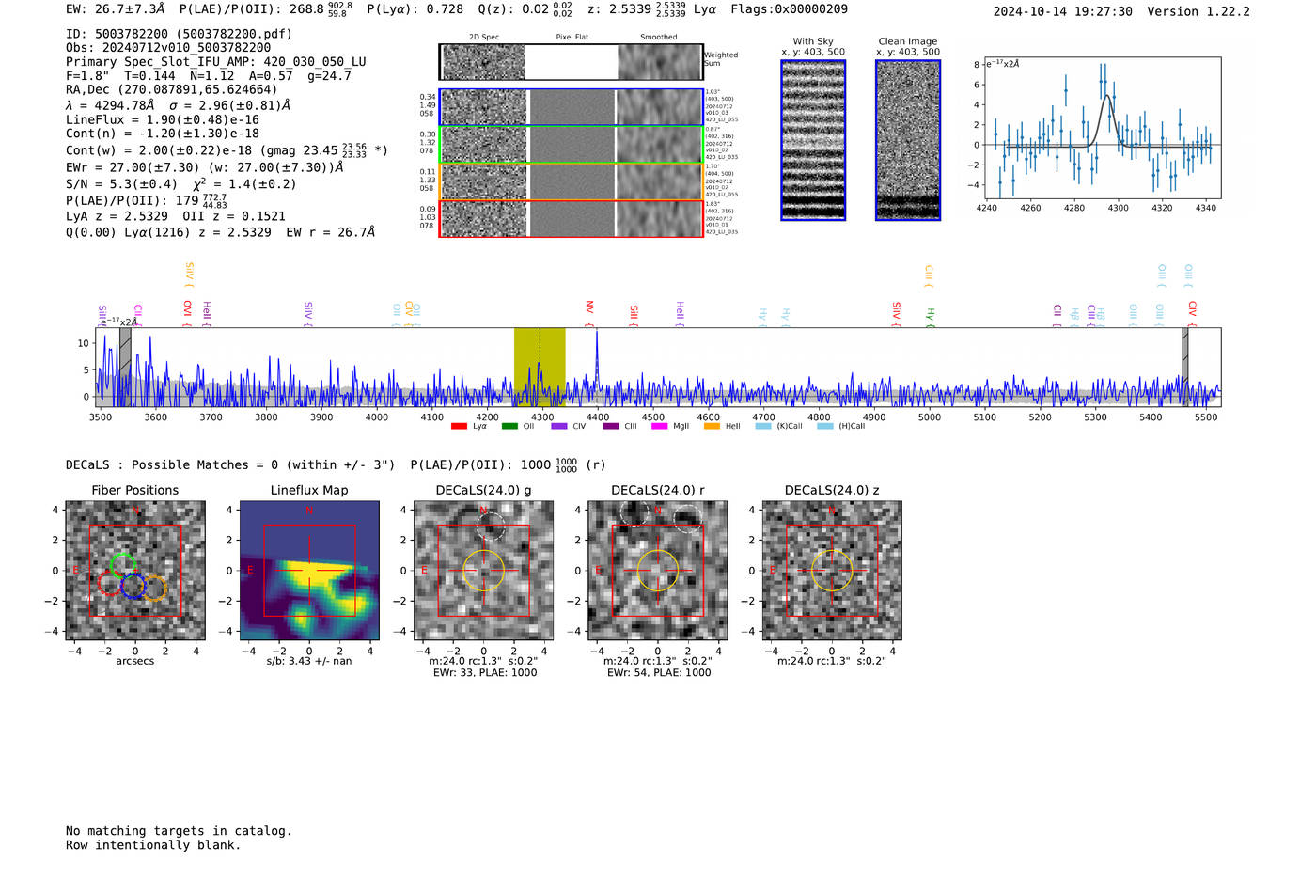Click the EW: 26.7±7.3Å header value
1316x896 pixels.
point(115,8)
